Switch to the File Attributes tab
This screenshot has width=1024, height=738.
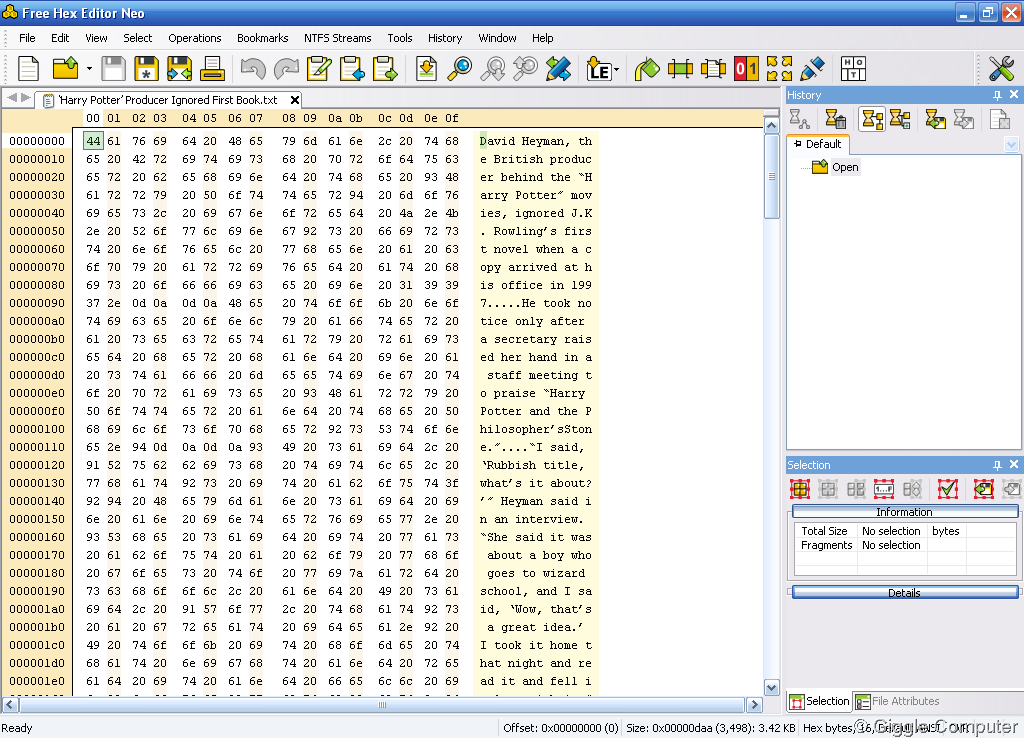point(897,701)
